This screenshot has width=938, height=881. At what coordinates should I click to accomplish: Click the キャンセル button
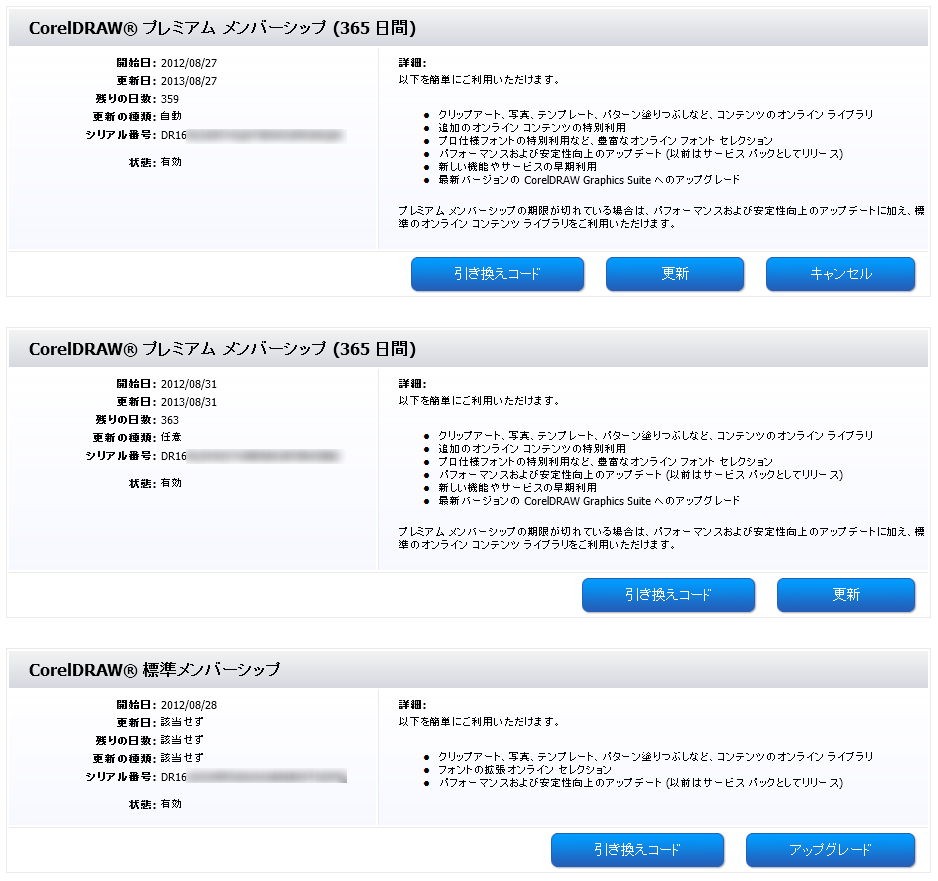pyautogui.click(x=840, y=274)
